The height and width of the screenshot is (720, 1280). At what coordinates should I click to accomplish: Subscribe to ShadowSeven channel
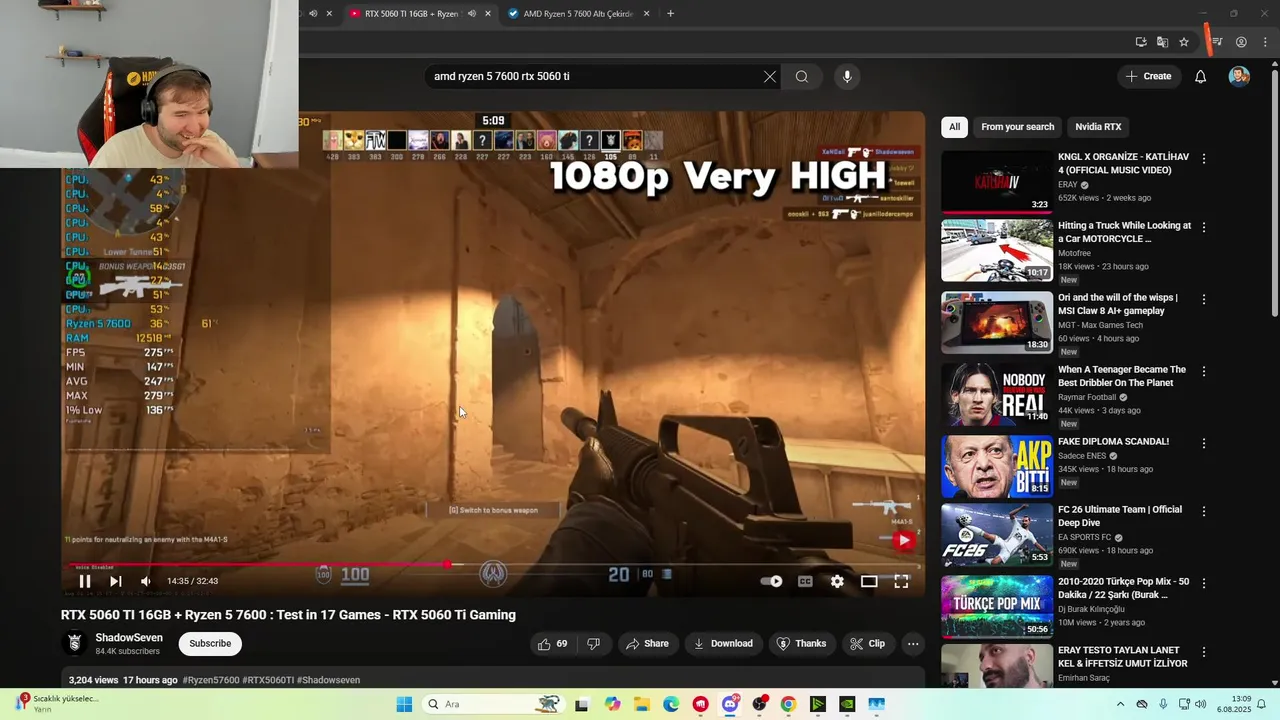point(210,644)
